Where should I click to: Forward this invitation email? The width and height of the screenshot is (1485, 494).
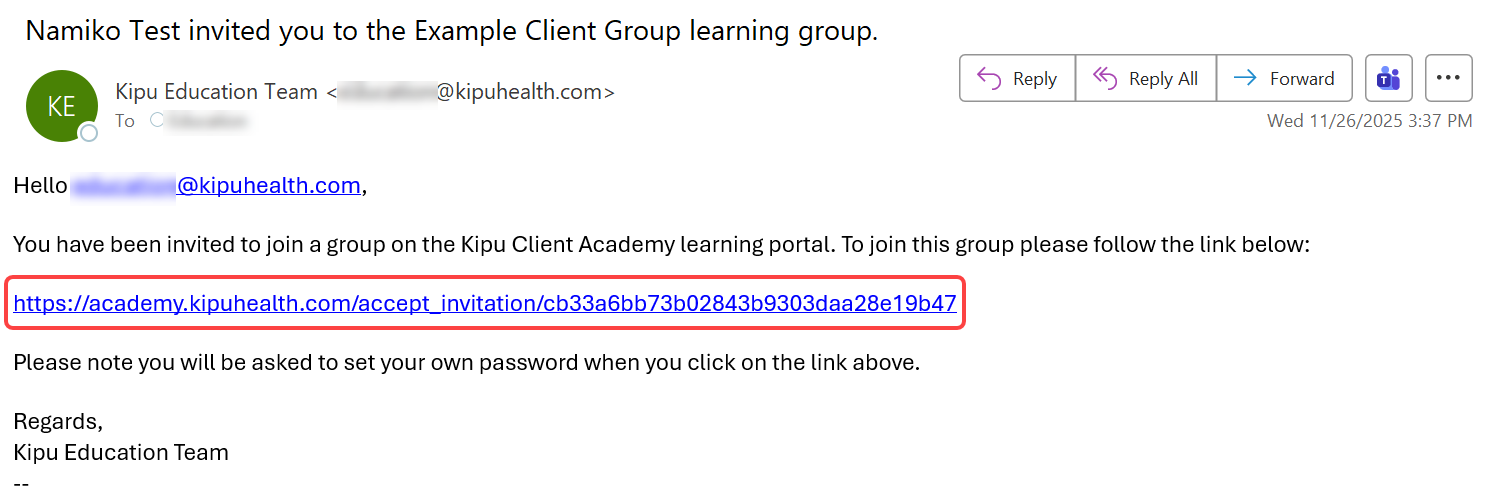click(1284, 79)
